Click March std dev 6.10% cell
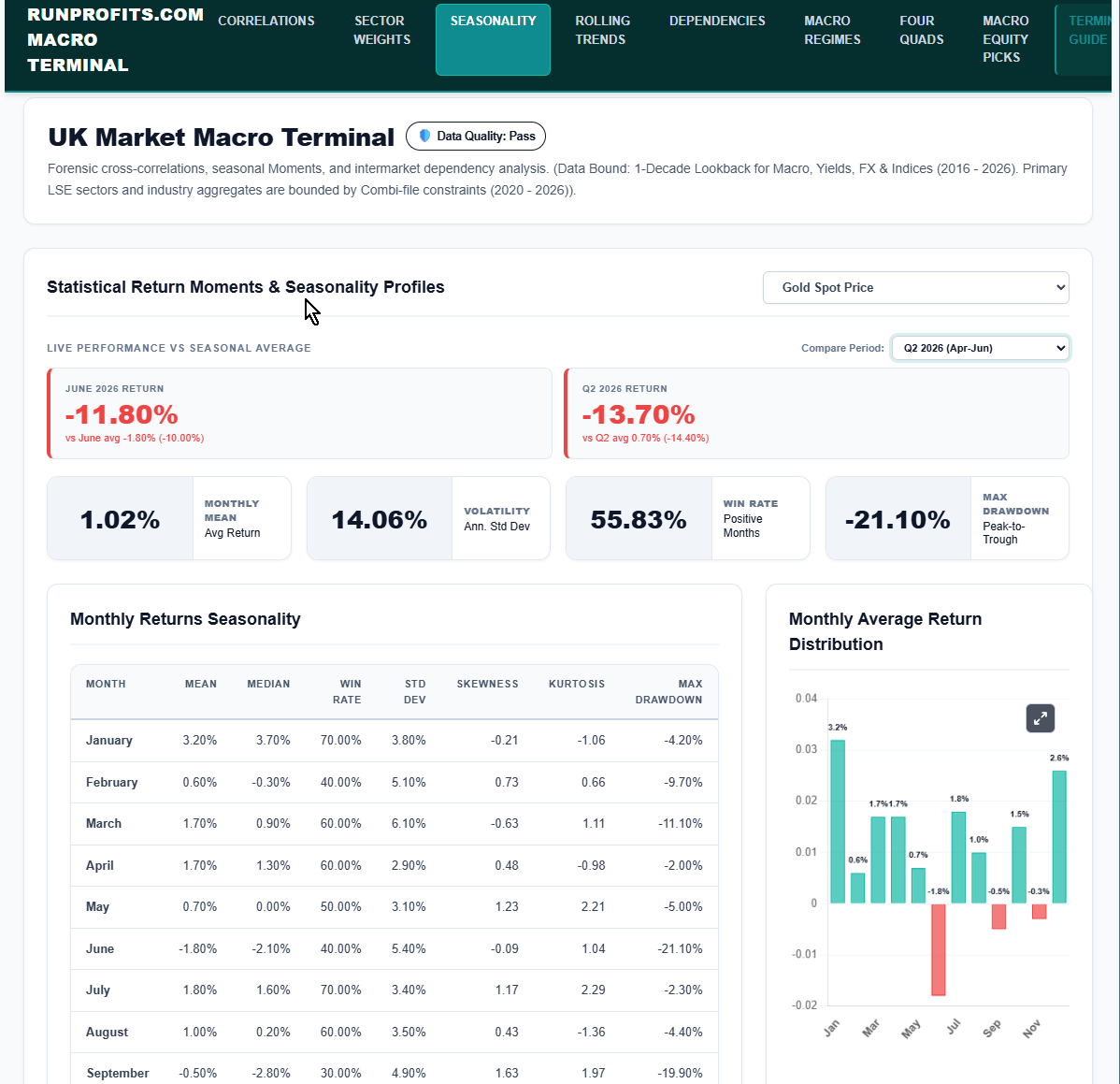 (409, 823)
